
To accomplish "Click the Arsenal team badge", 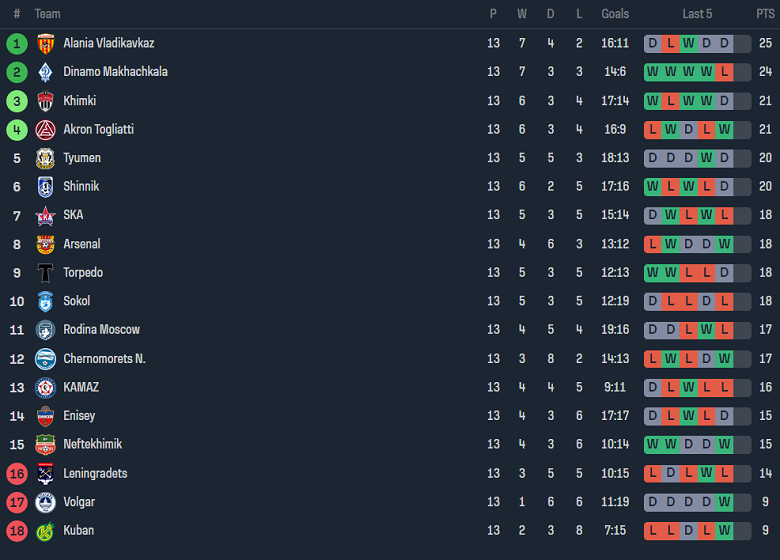I will 45,244.
